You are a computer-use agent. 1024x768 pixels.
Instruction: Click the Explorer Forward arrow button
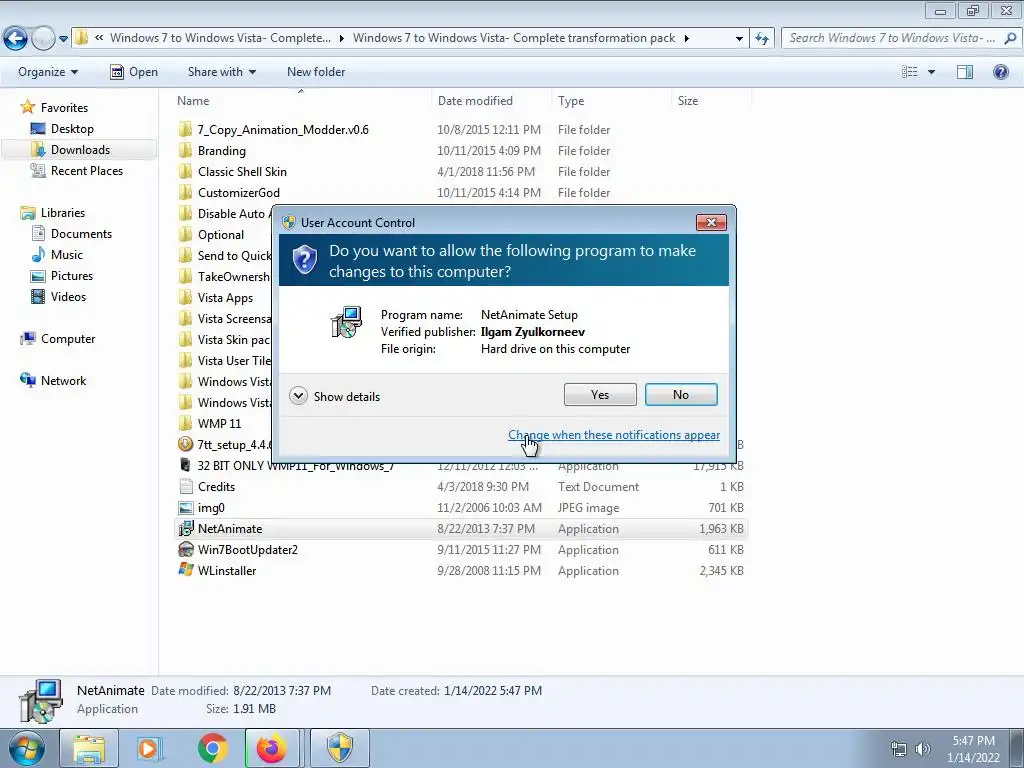click(x=43, y=39)
